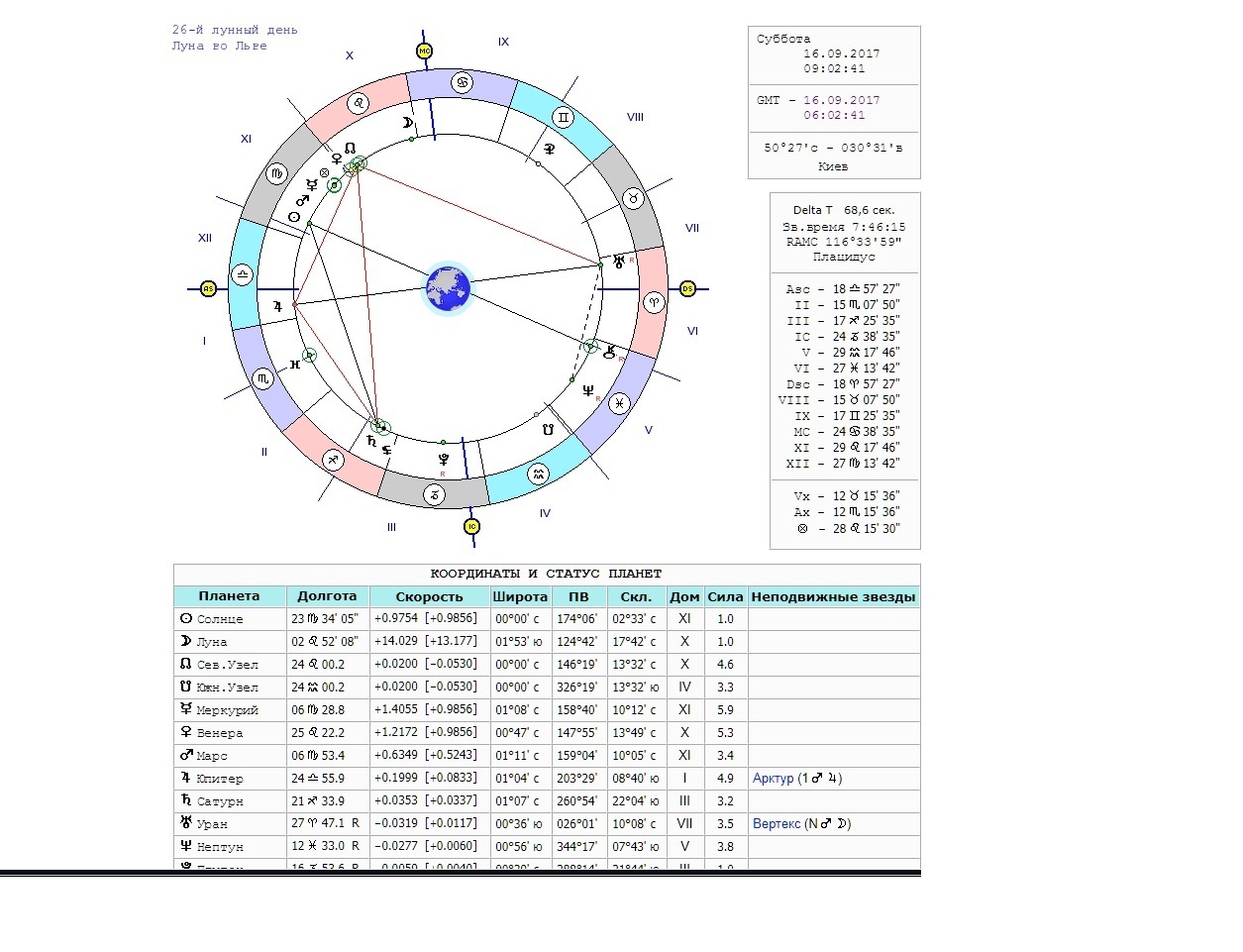The image size is (1243, 952).
Task: Select the Gemini sign on the zodiac ring
Action: click(563, 118)
